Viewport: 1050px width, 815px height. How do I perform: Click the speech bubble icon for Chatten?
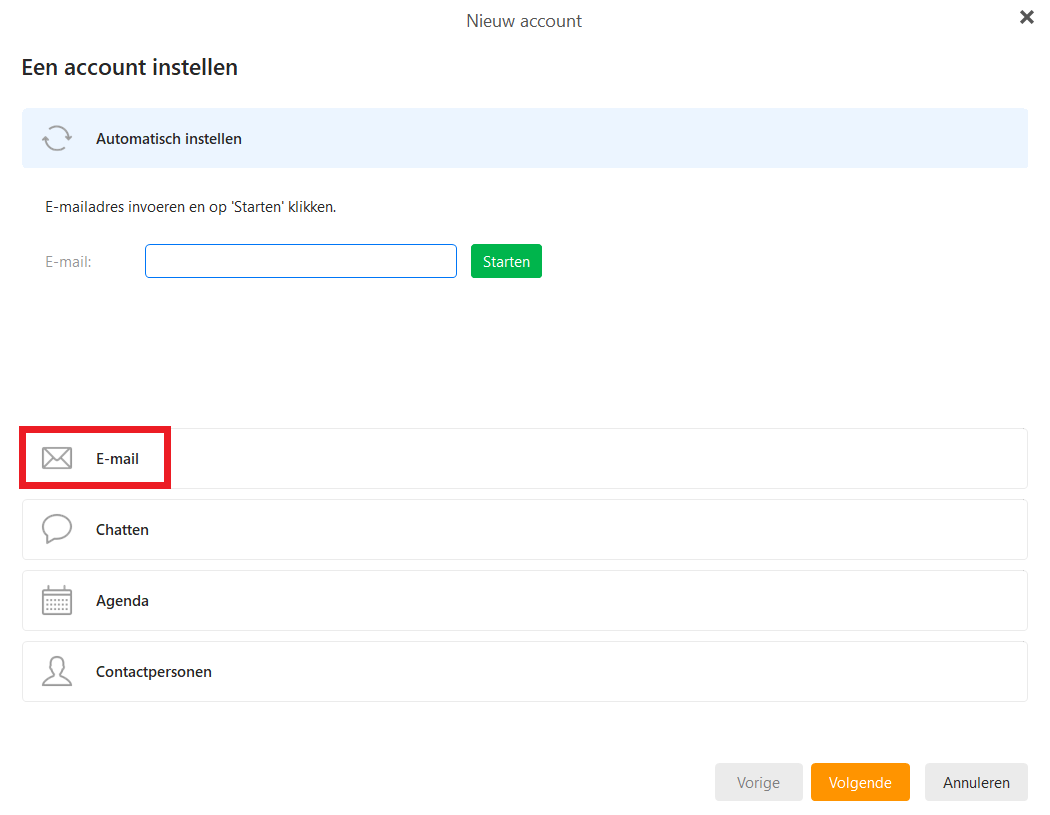point(57,529)
